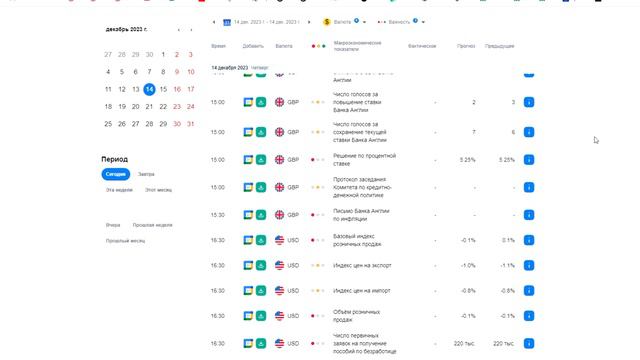
Task: Open info for 'Письмо Банка Англии по инфляции'
Action: pyautogui.click(x=529, y=215)
